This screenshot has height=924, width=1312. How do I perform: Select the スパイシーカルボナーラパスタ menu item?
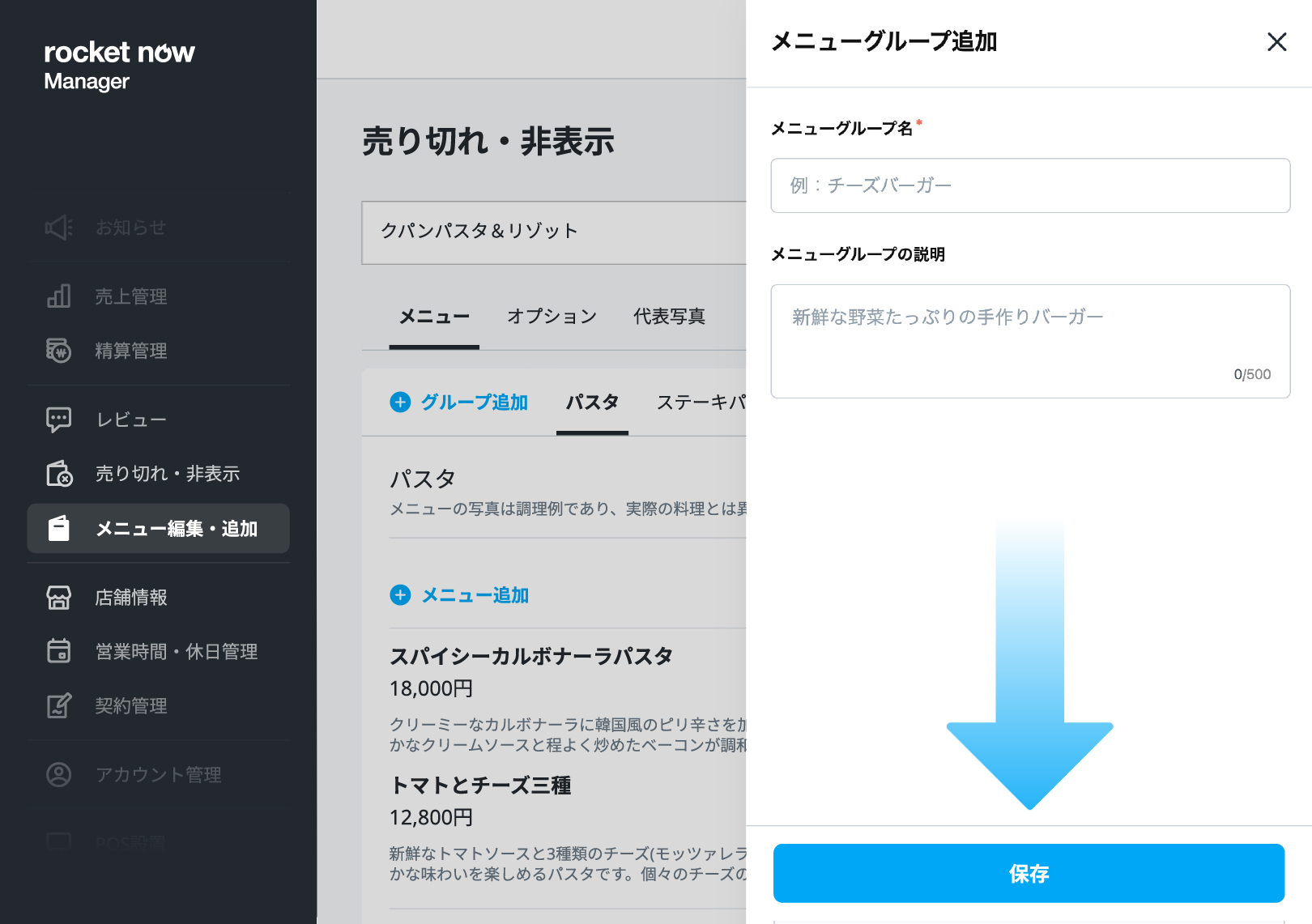pyautogui.click(x=531, y=656)
